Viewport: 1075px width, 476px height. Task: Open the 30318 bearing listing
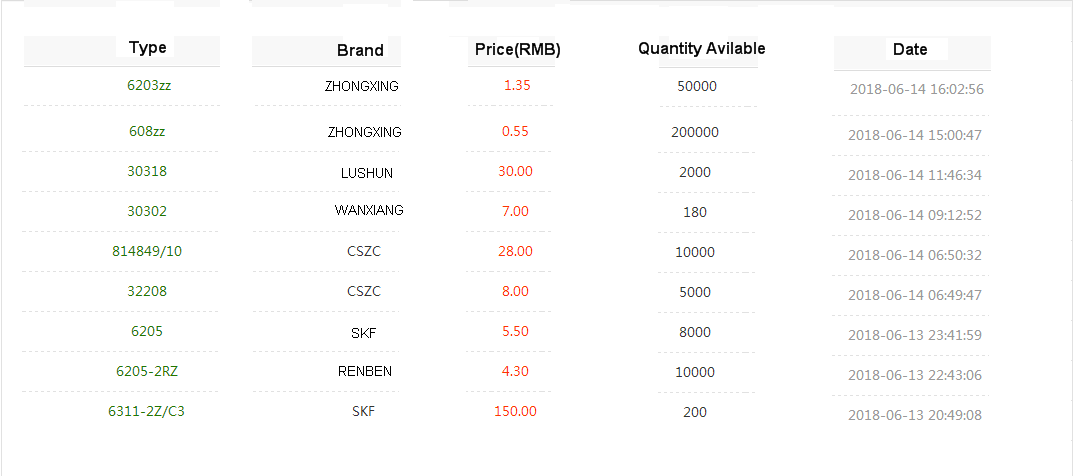click(147, 171)
